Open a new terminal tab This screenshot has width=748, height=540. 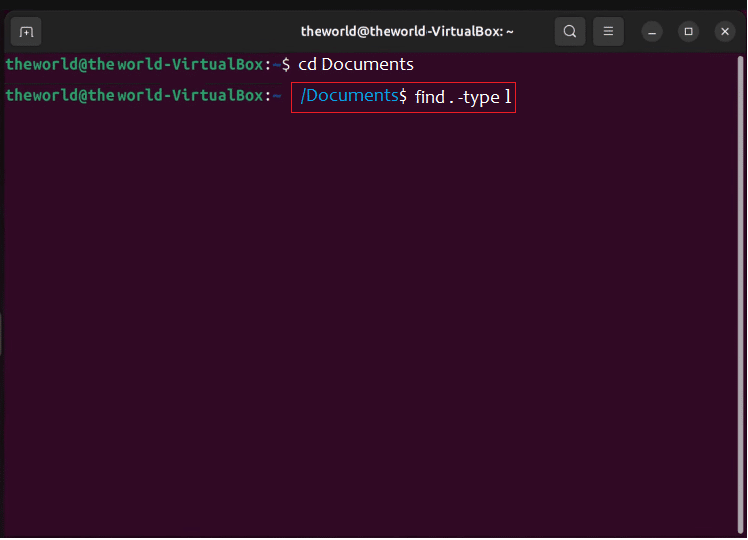(x=26, y=32)
